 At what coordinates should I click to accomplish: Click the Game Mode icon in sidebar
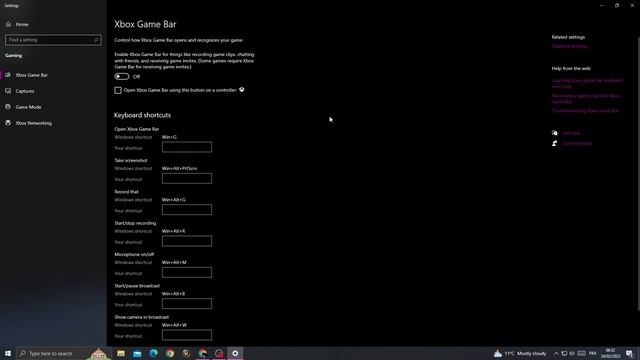8,107
